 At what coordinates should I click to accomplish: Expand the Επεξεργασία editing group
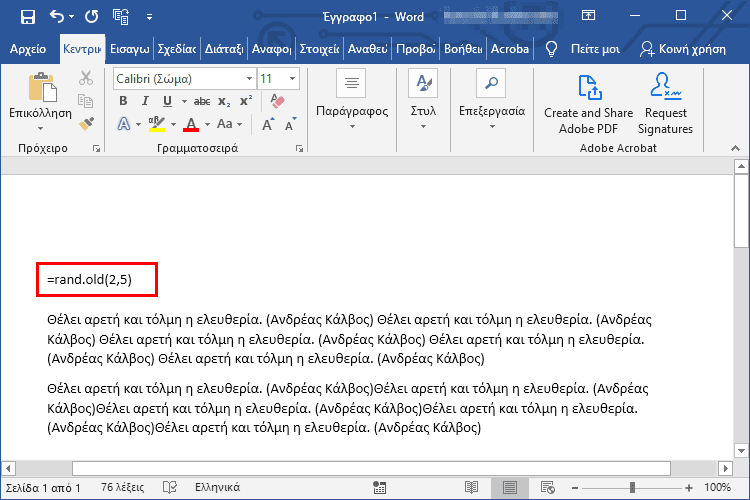(492, 100)
